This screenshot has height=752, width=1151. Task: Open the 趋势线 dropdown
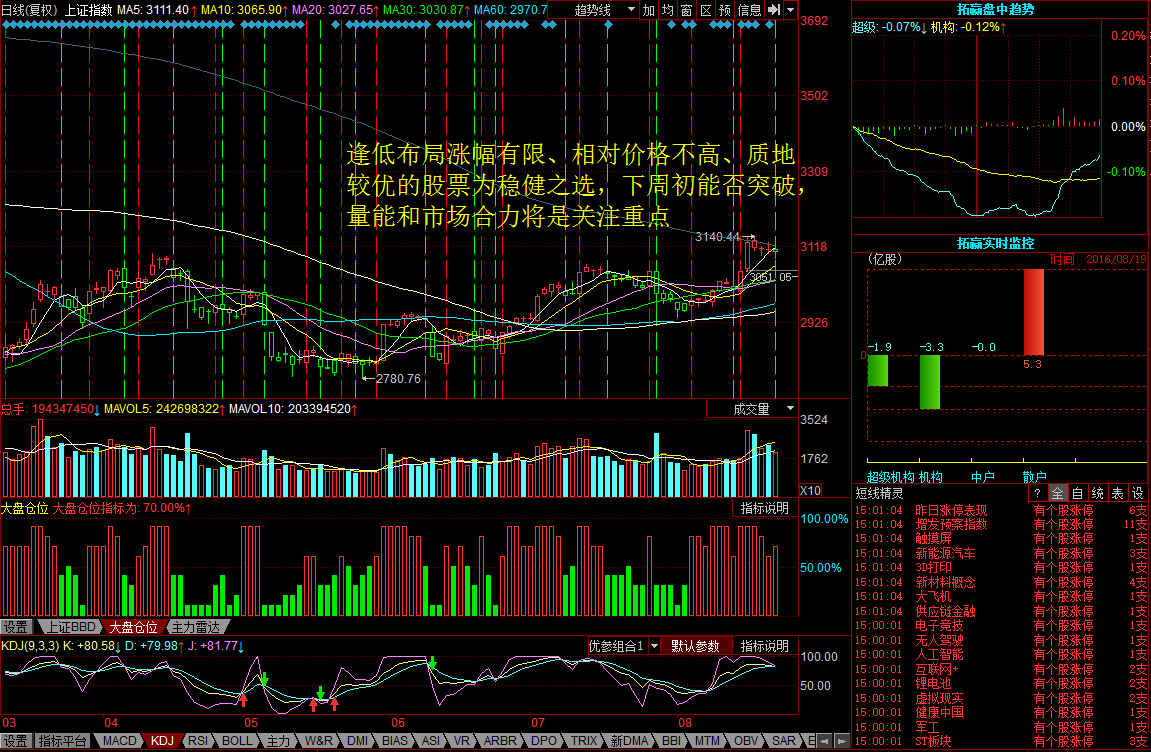(605, 10)
